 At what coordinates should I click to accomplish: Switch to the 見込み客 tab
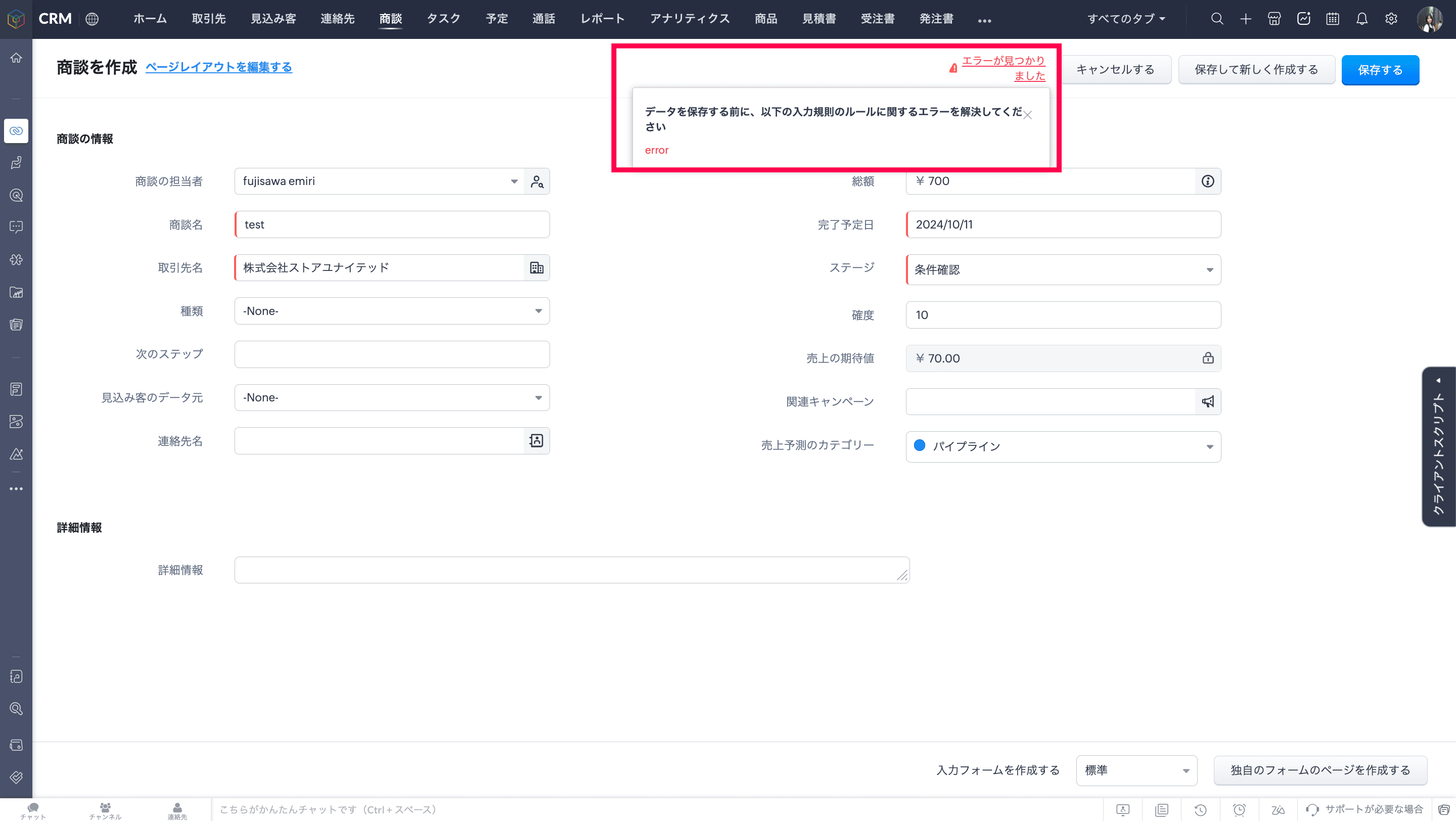tap(273, 19)
